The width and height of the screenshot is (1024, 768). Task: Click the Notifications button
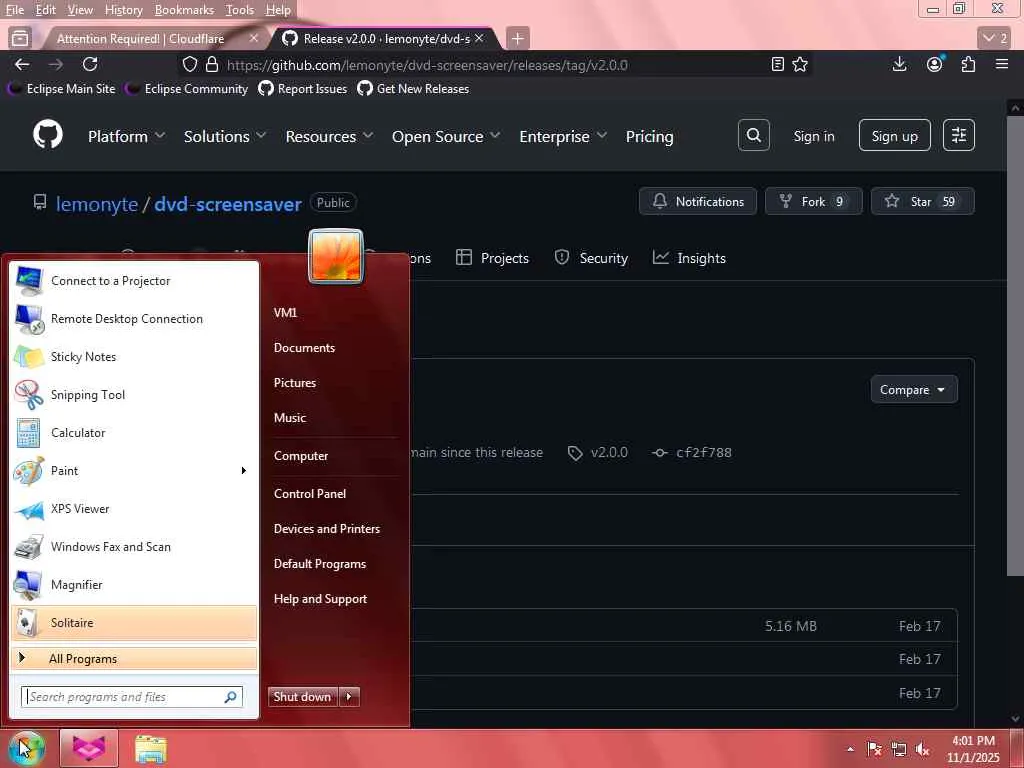697,201
